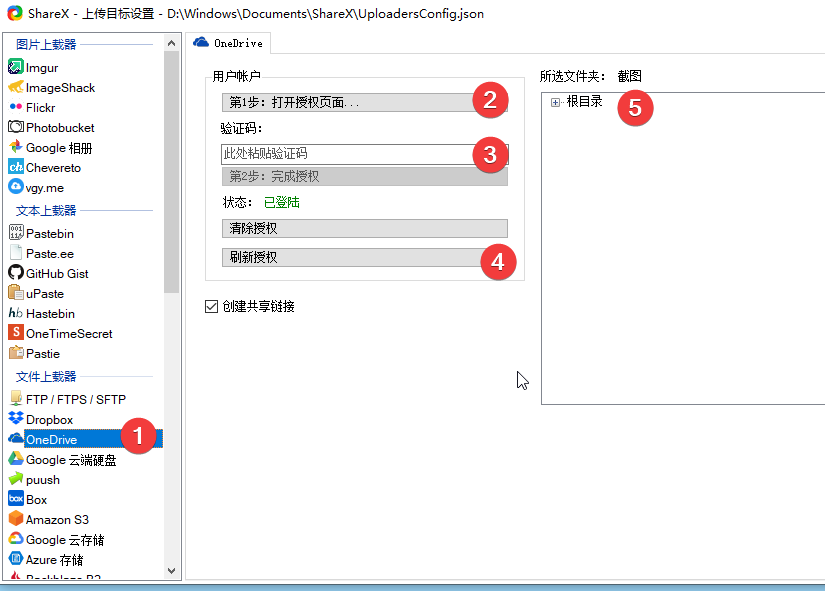Select Imgur in the uploader list
Screen dimensions: 825x591
coord(42,68)
